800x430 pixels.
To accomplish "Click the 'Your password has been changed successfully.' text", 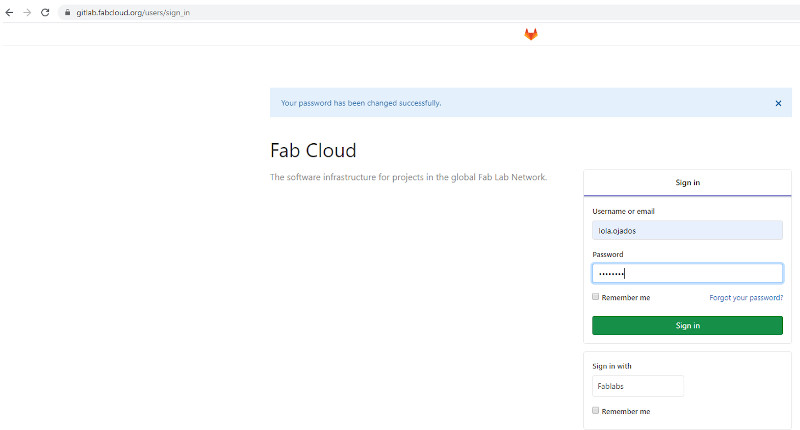I will click(x=361, y=103).
